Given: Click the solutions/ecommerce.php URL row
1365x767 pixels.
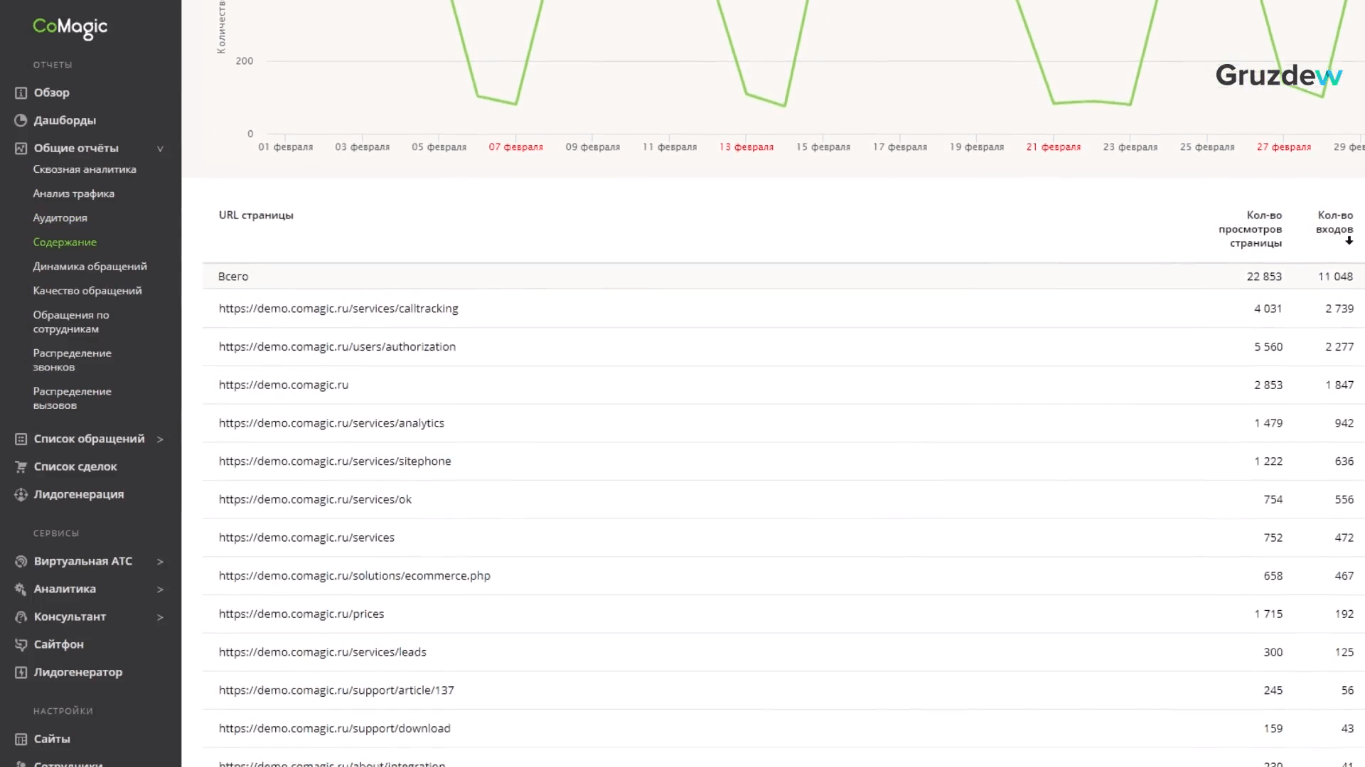Looking at the screenshot, I should coord(354,576).
